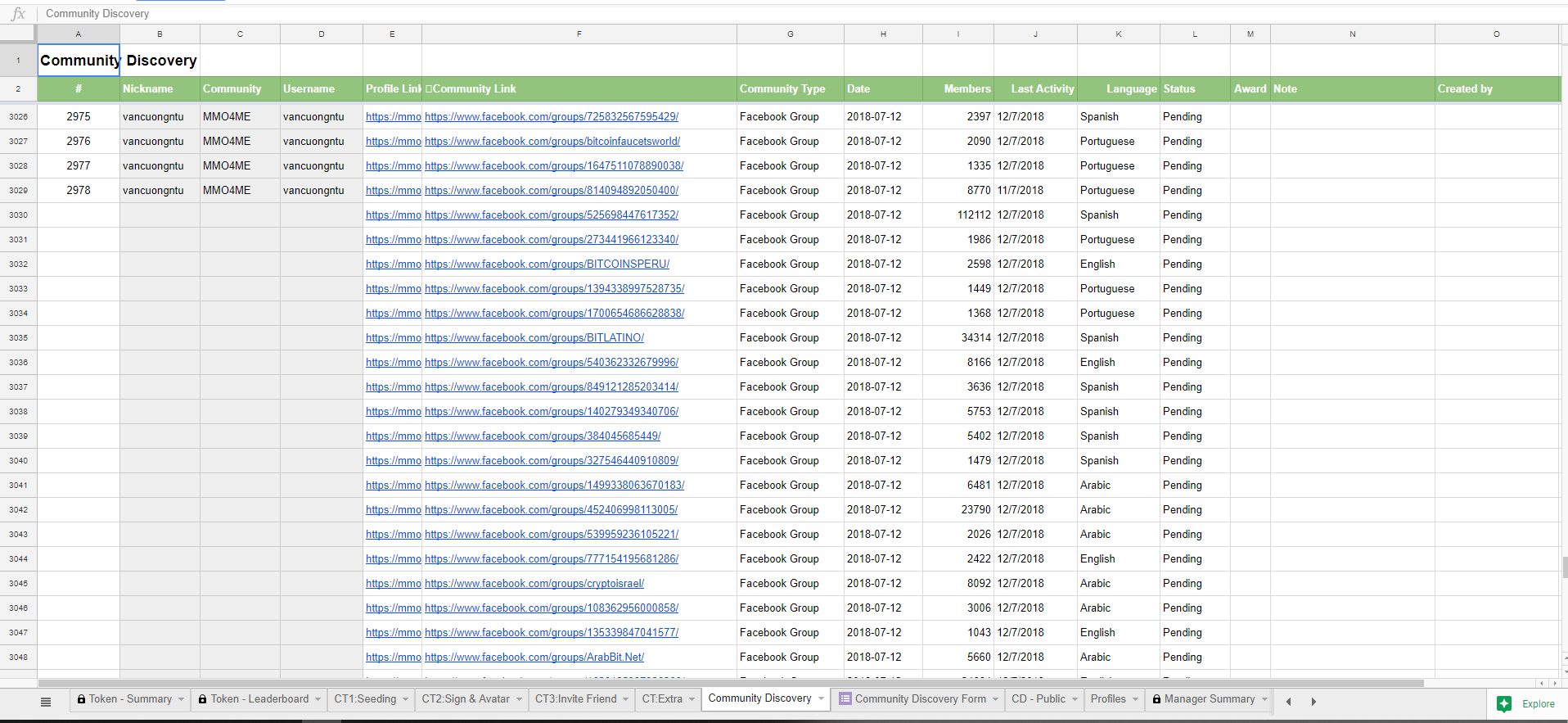Click the lock icon on Manager Summary tab

tap(1156, 699)
